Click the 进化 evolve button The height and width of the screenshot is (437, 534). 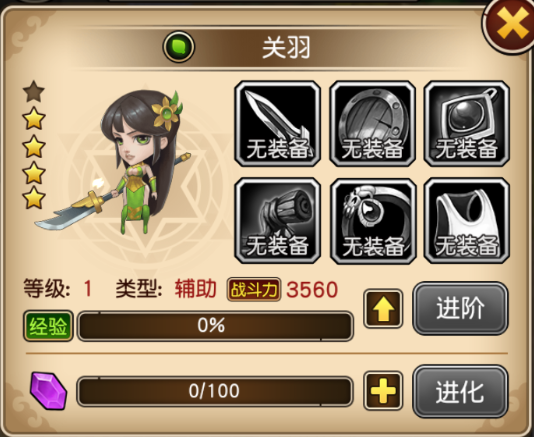point(460,391)
